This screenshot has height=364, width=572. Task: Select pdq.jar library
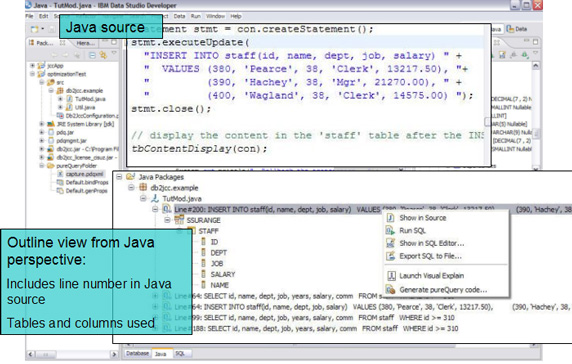(65, 132)
